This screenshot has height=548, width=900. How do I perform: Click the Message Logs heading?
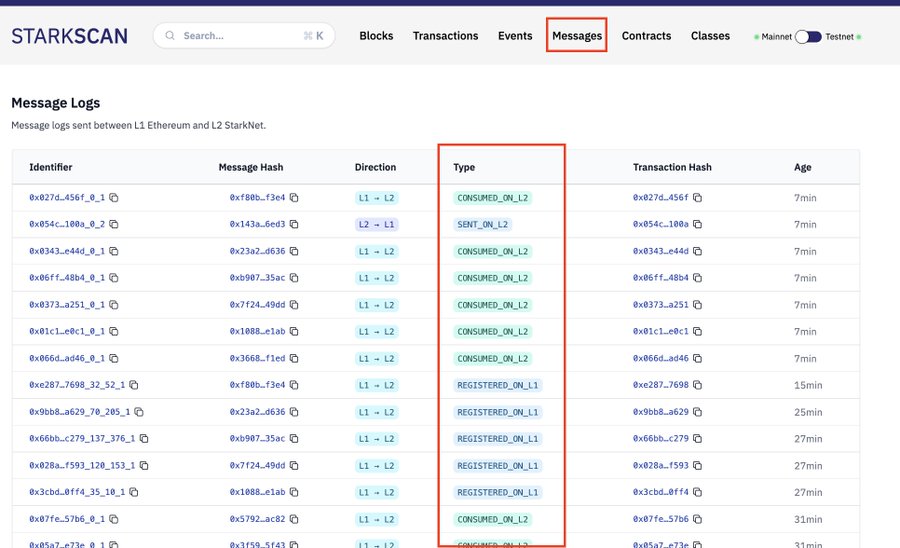coord(56,103)
